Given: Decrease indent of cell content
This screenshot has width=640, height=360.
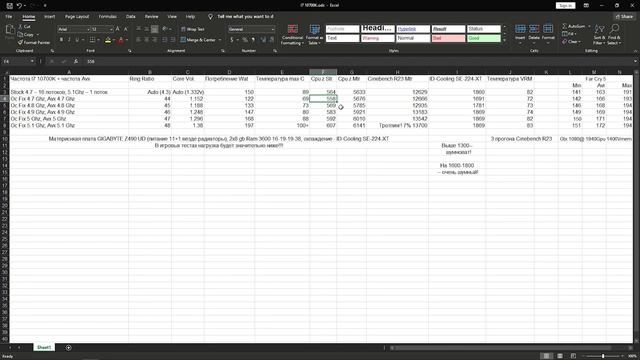Looking at the screenshot, I should tap(164, 40).
